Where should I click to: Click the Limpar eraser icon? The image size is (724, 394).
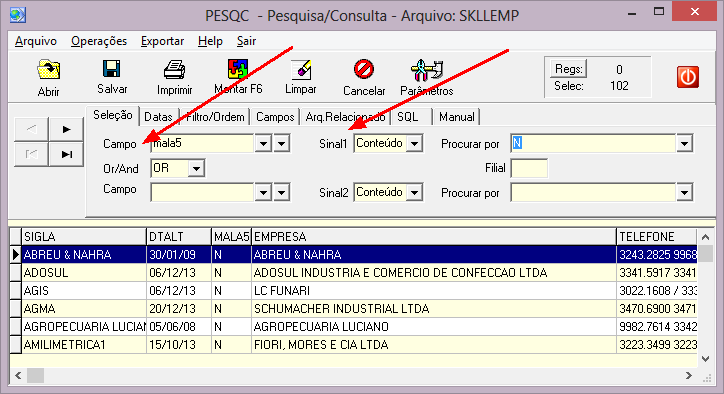click(301, 69)
